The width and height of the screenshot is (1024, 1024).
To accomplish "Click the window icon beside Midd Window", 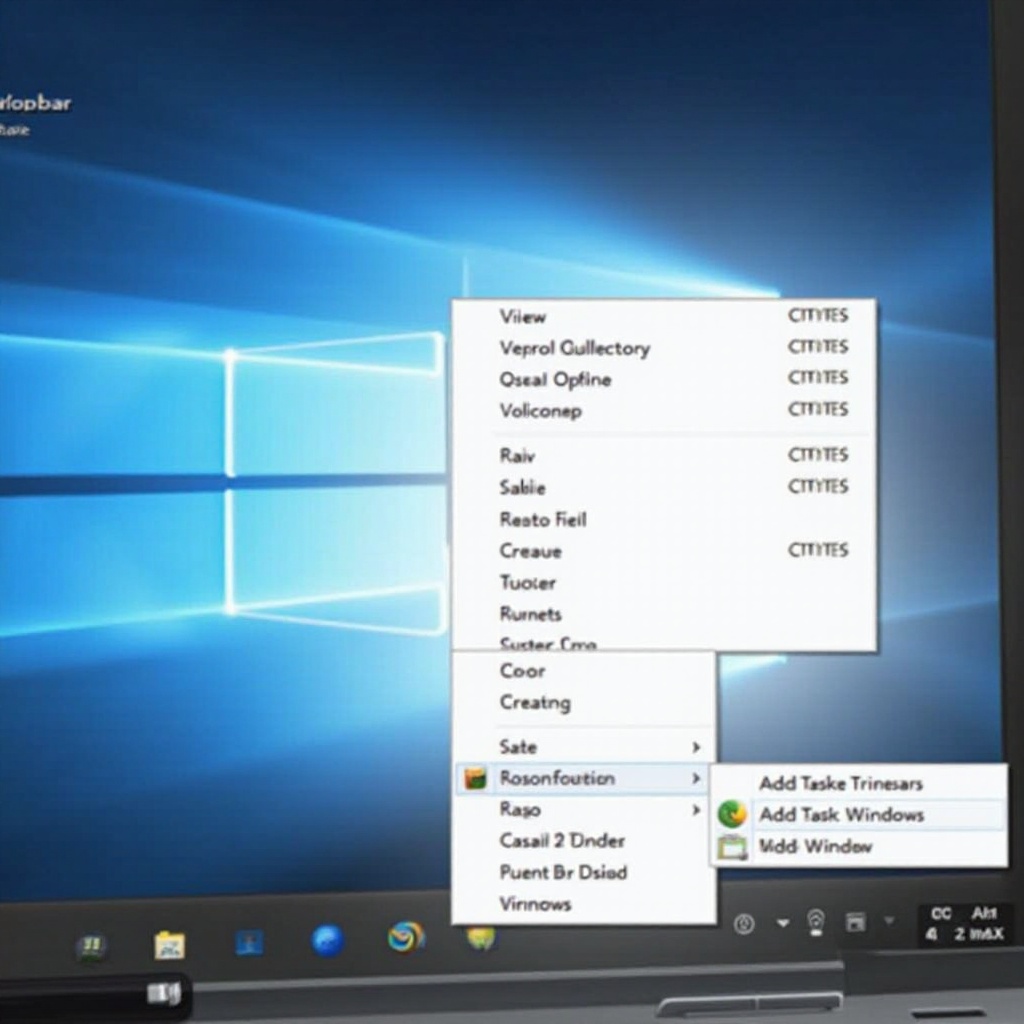I will click(732, 847).
